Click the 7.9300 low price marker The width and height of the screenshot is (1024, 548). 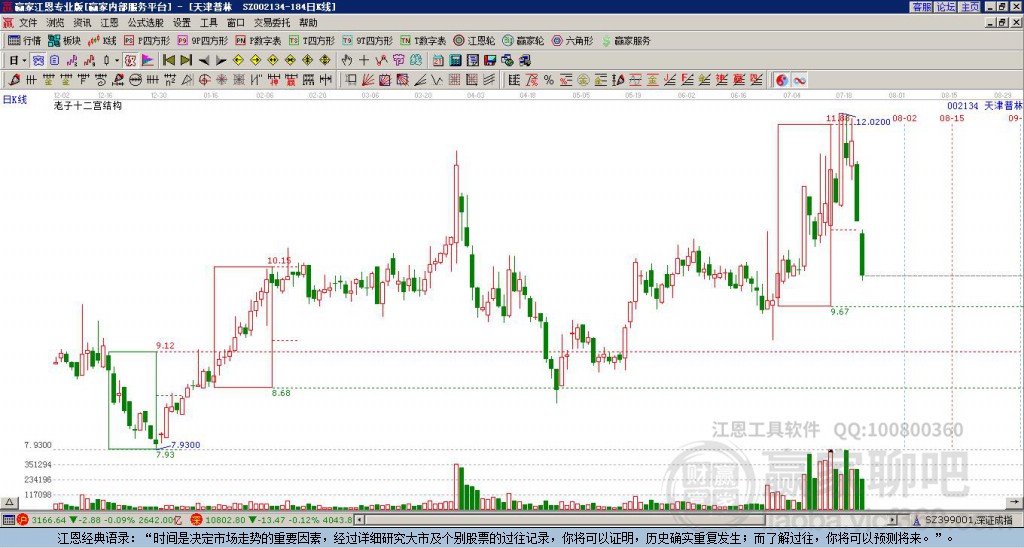tap(185, 445)
